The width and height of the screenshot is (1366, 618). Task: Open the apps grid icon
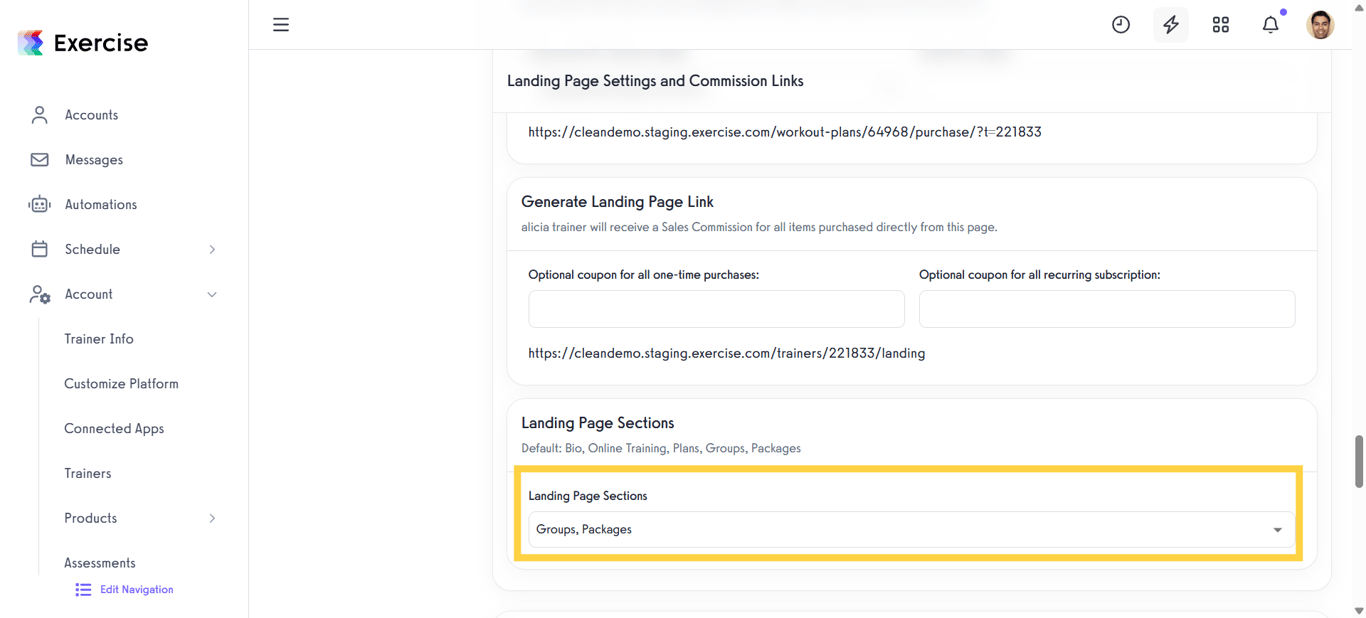pos(1220,24)
